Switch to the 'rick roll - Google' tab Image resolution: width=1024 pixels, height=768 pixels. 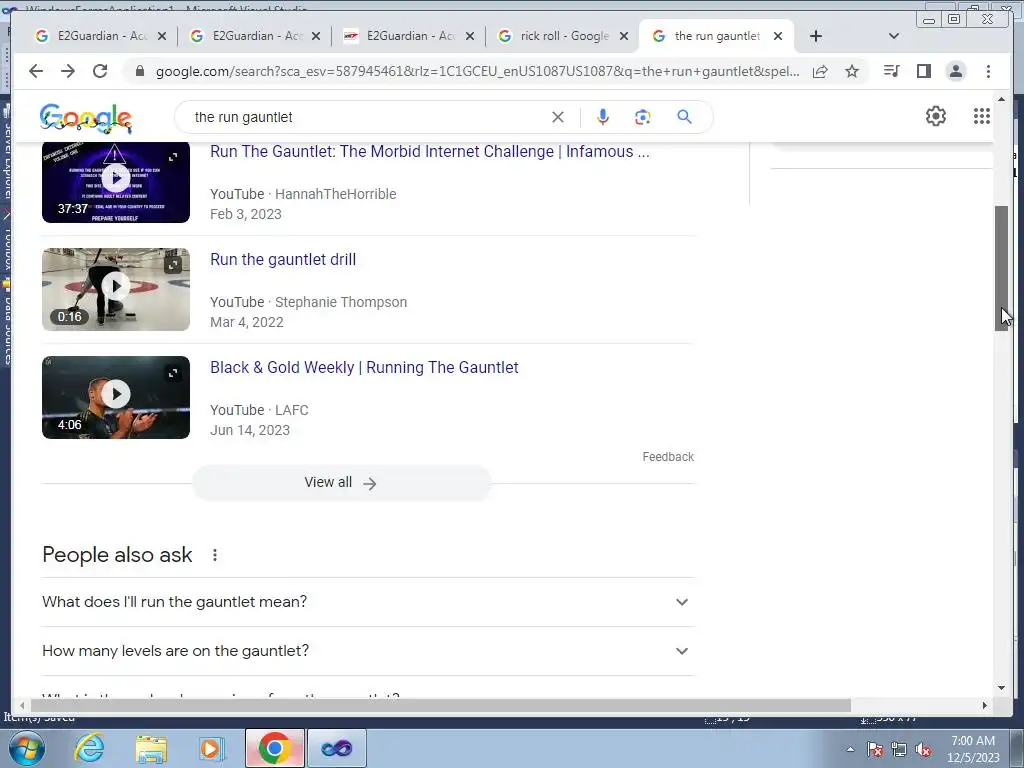coord(563,36)
